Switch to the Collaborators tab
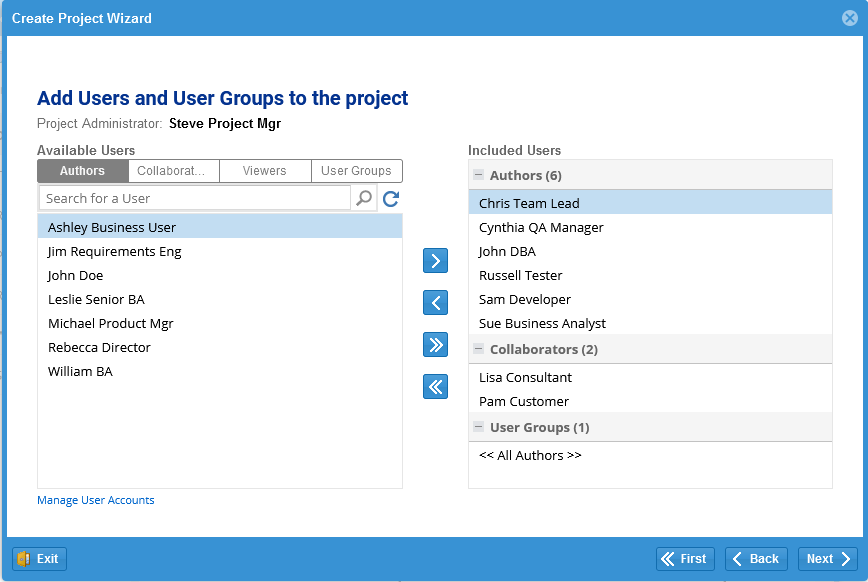The height and width of the screenshot is (582, 868). [x=173, y=171]
